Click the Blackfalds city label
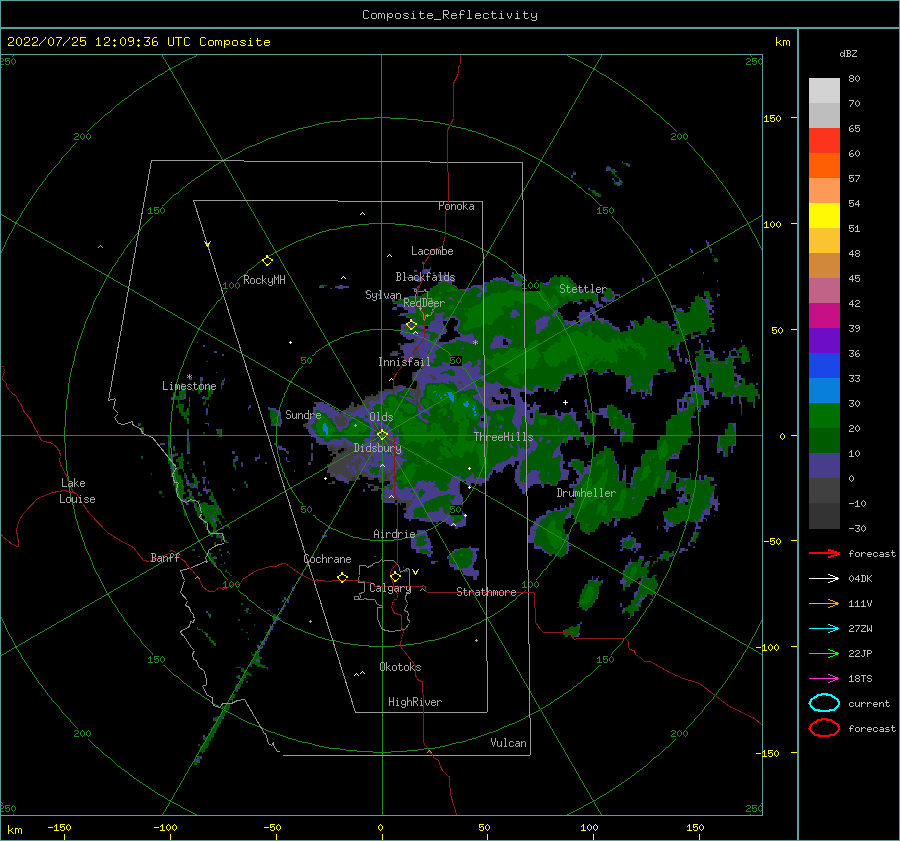This screenshot has width=900, height=841. [x=425, y=277]
